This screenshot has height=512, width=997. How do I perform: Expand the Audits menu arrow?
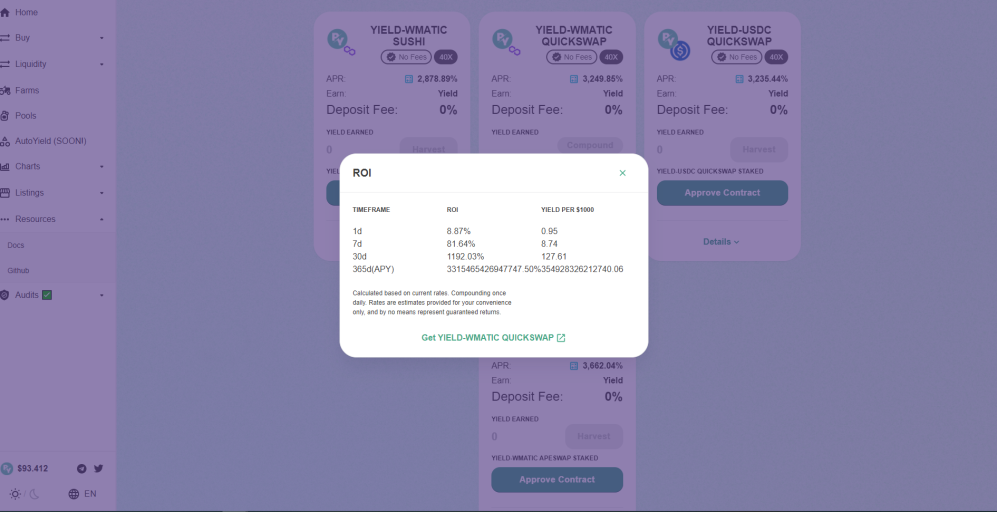click(102, 295)
